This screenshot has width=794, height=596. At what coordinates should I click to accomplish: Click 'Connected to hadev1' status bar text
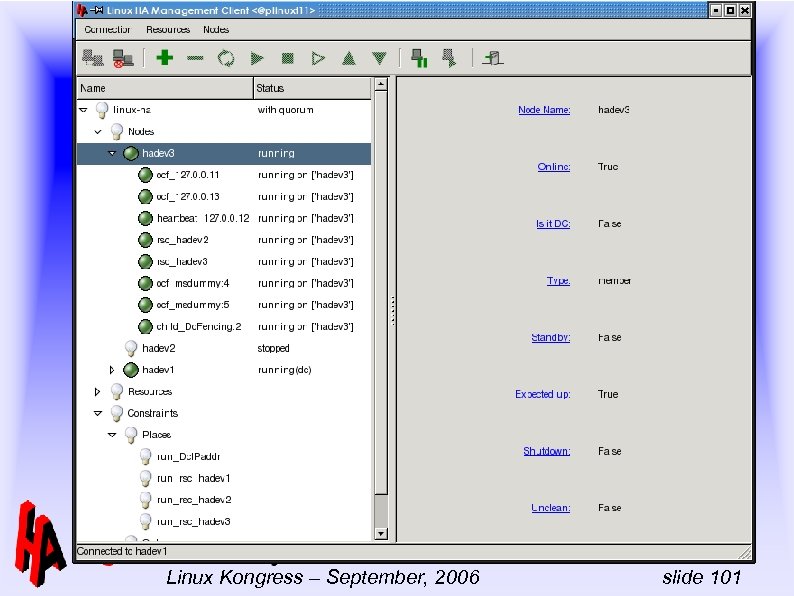click(122, 551)
